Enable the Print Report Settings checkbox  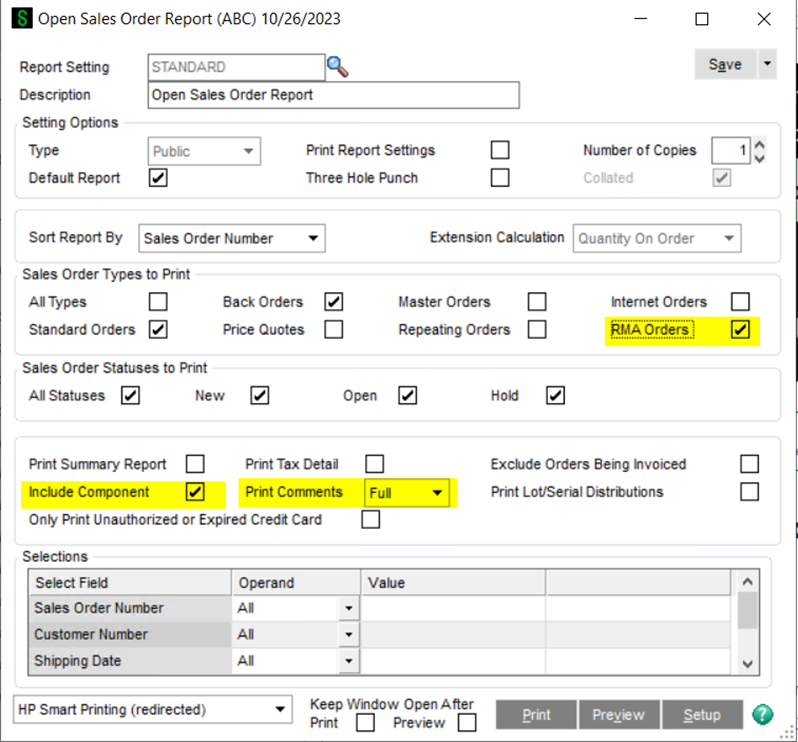click(500, 150)
